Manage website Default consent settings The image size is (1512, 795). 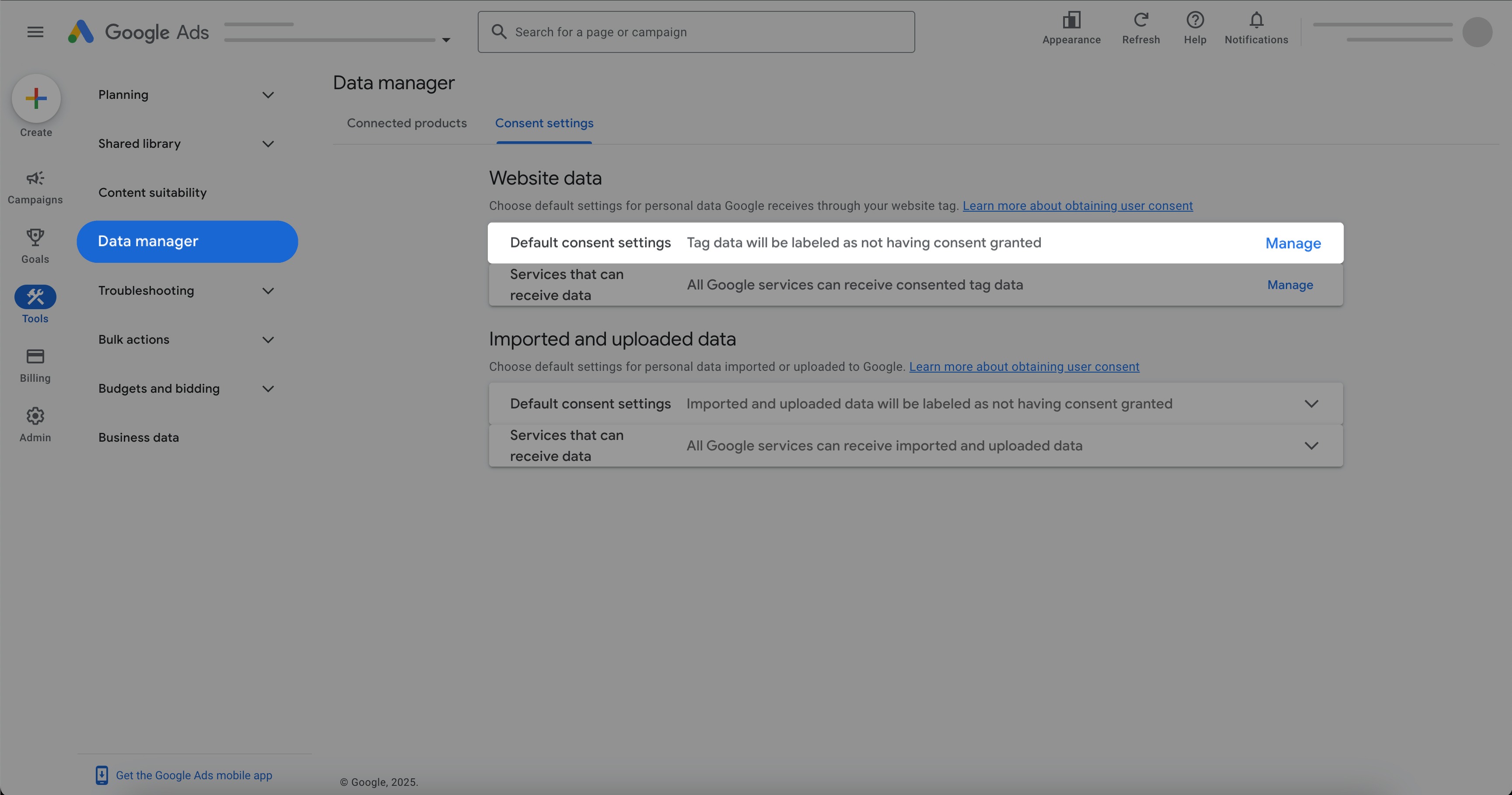[1293, 243]
